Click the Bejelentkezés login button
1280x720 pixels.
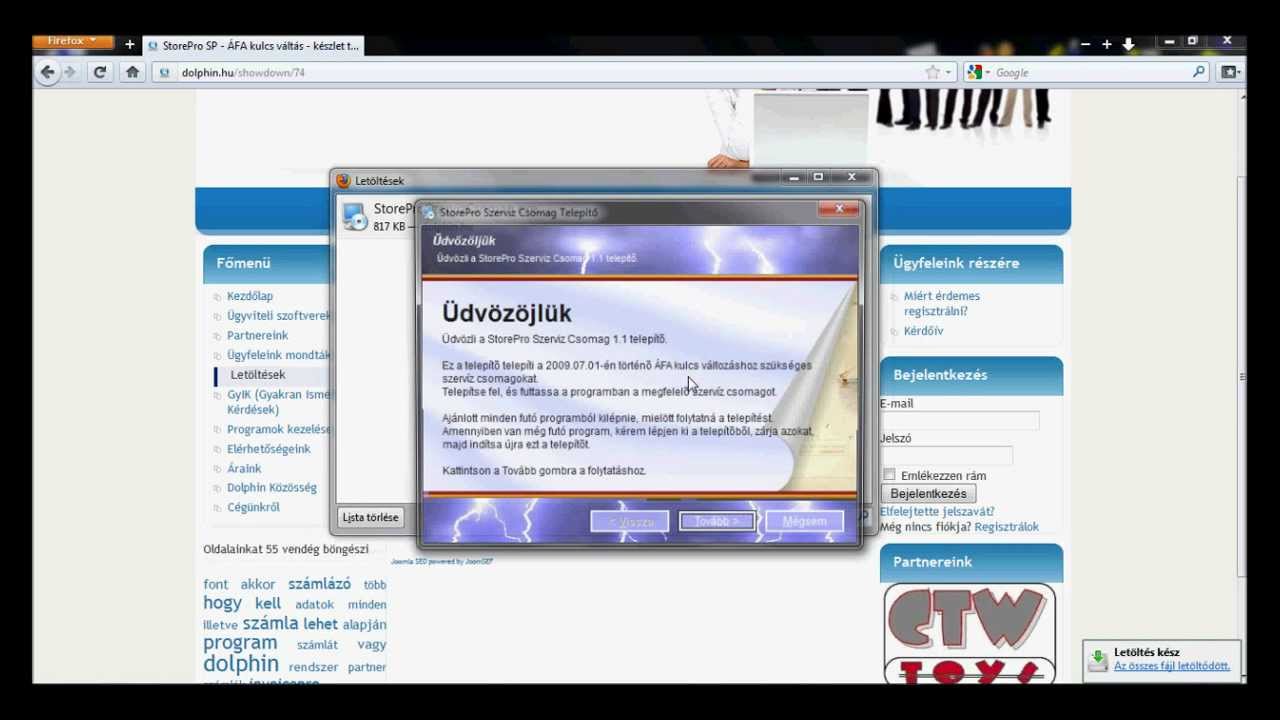coord(928,494)
